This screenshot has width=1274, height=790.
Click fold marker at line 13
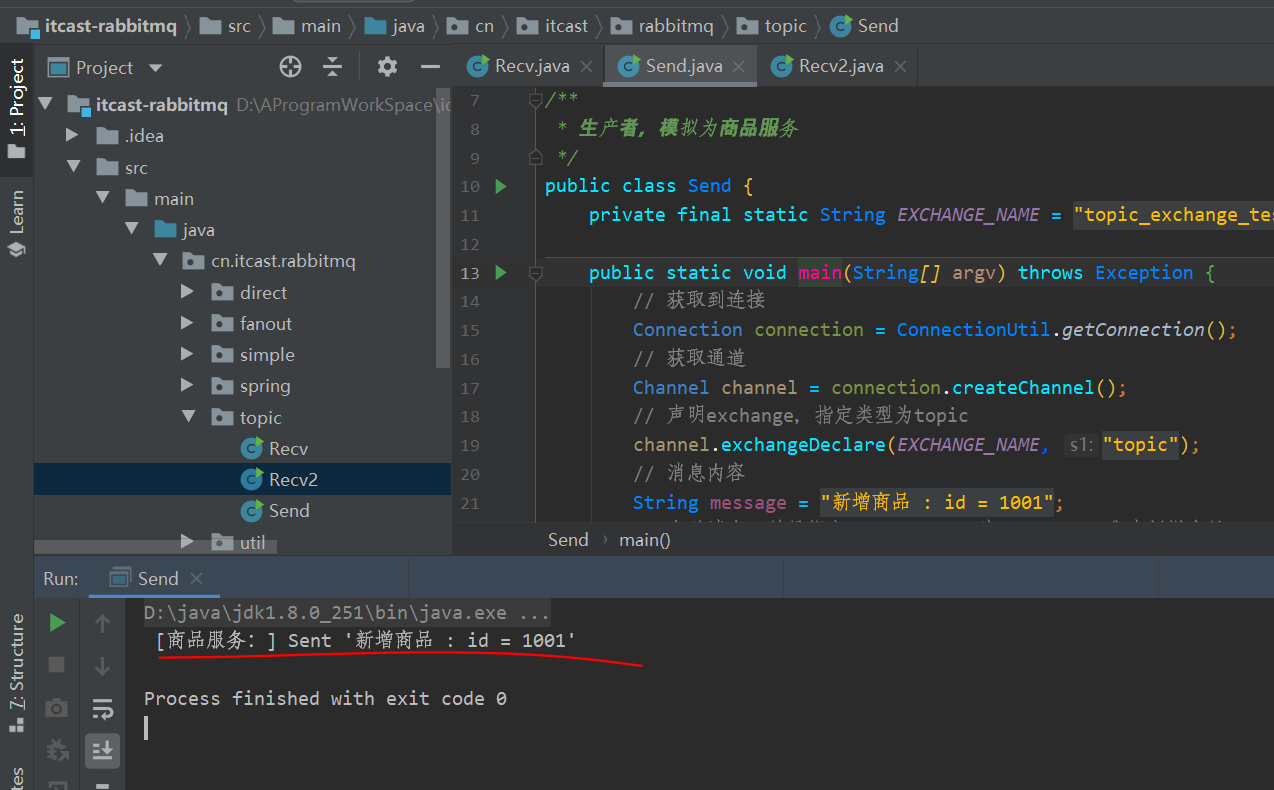point(536,272)
